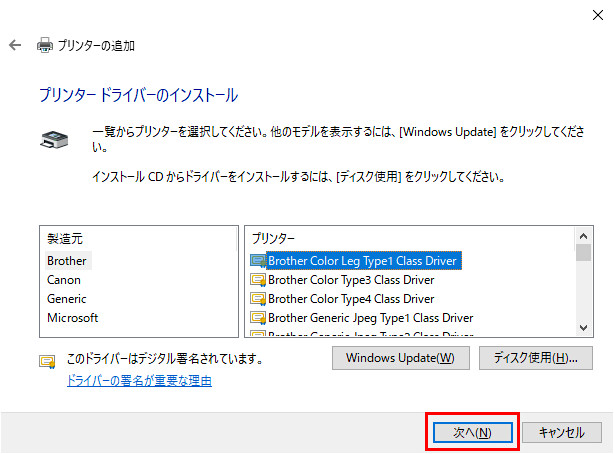
Task: Close the dialog with the X button
Action: (598, 15)
